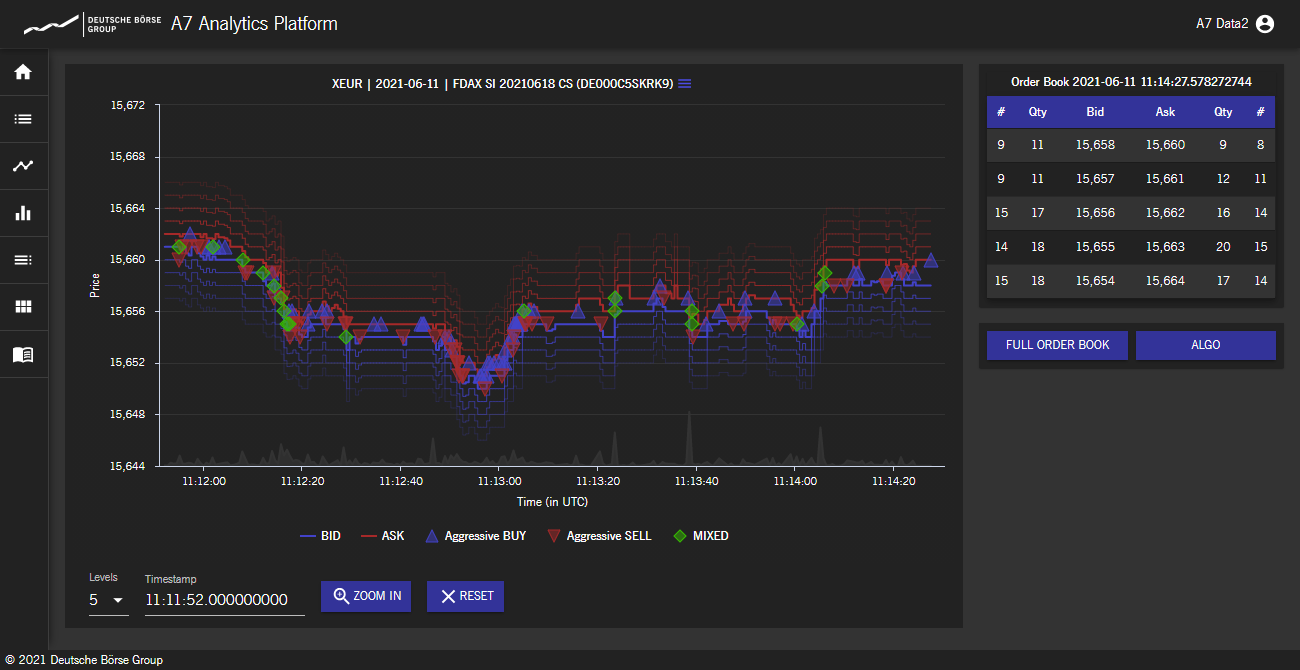The width and height of the screenshot is (1300, 670).
Task: Click the ALGO button
Action: point(1205,345)
